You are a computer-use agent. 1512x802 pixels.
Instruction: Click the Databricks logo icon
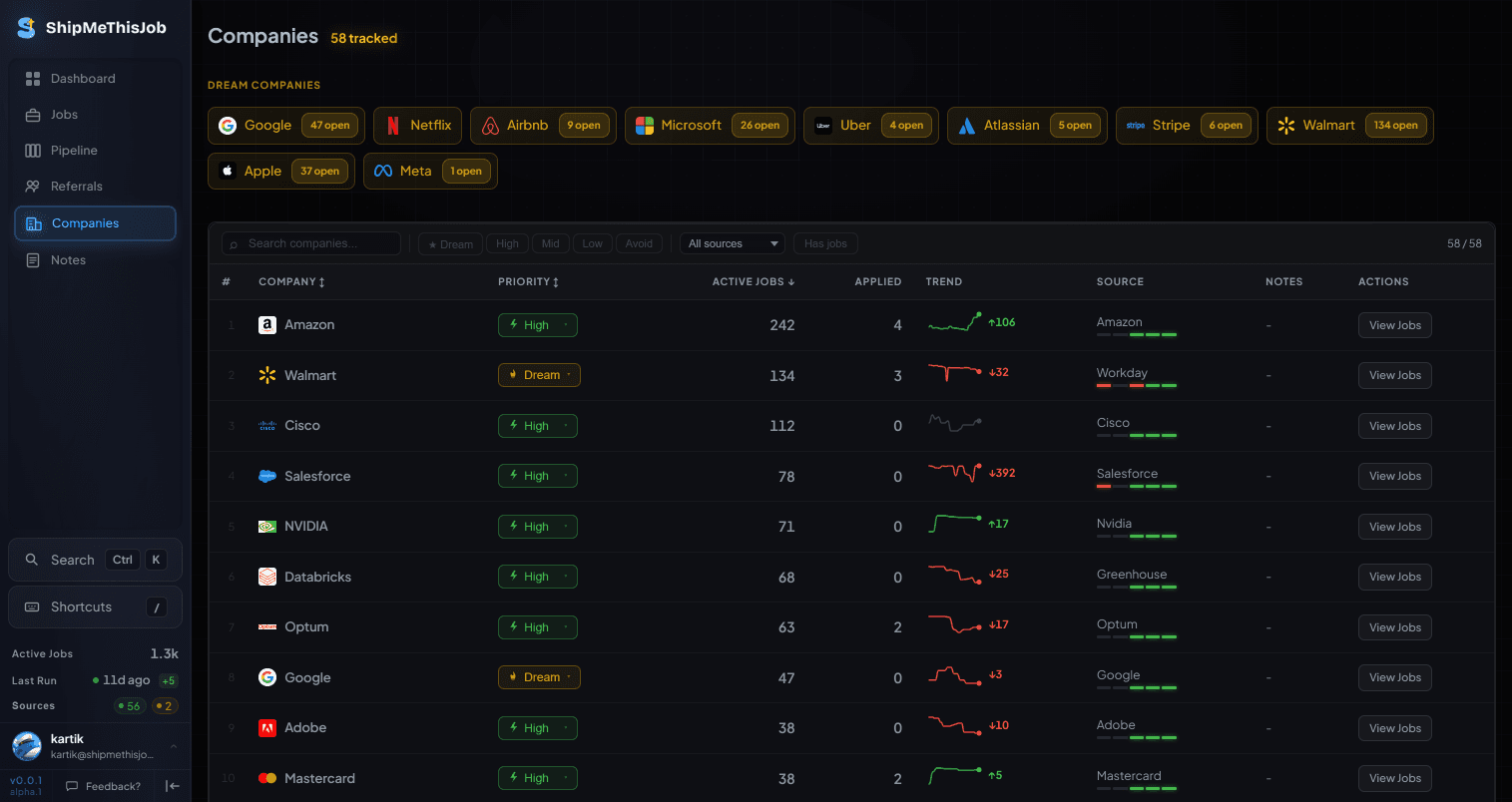[x=267, y=577]
